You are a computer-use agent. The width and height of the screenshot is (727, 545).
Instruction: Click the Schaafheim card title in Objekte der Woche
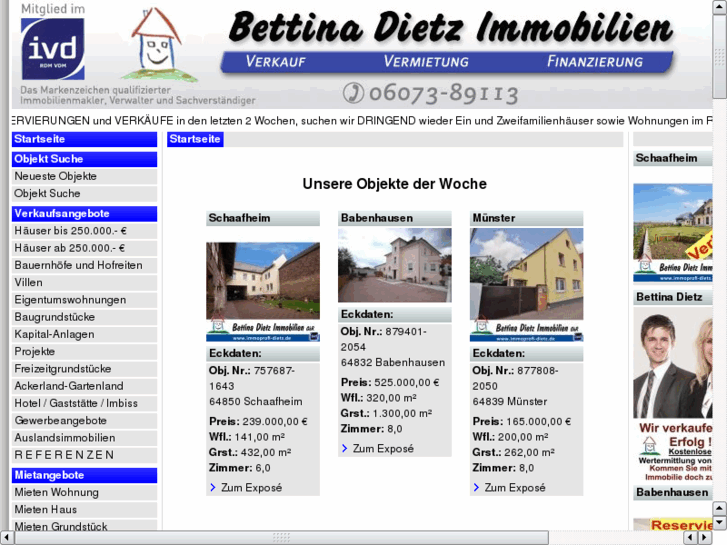[x=263, y=218]
